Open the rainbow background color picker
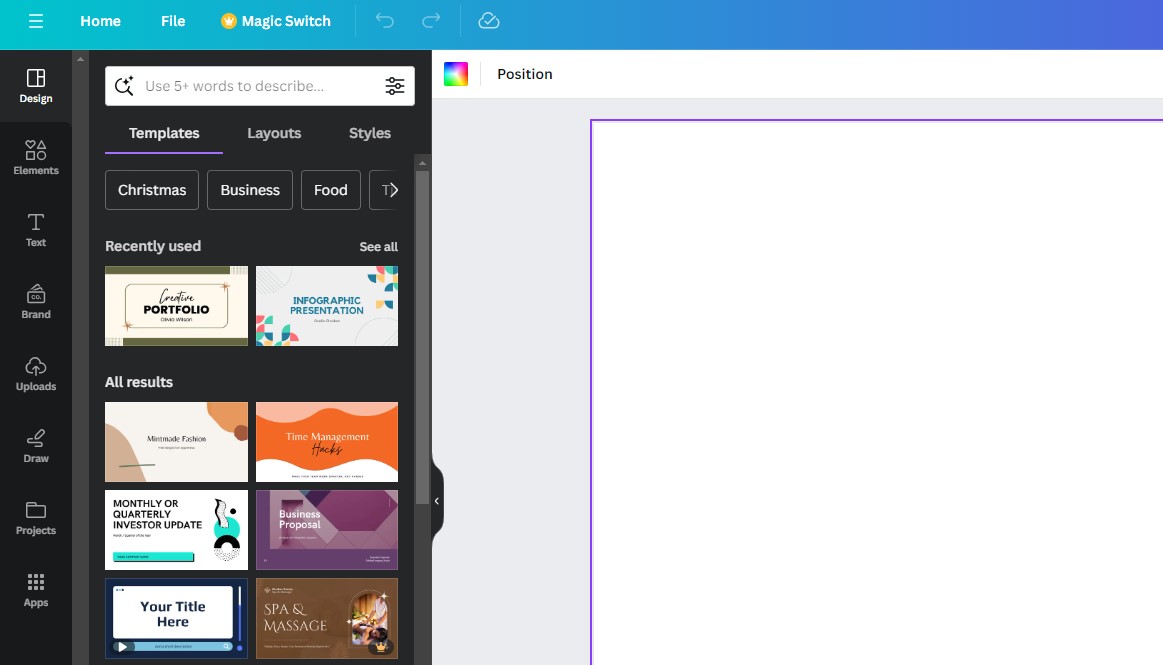This screenshot has width=1163, height=665. [x=455, y=74]
